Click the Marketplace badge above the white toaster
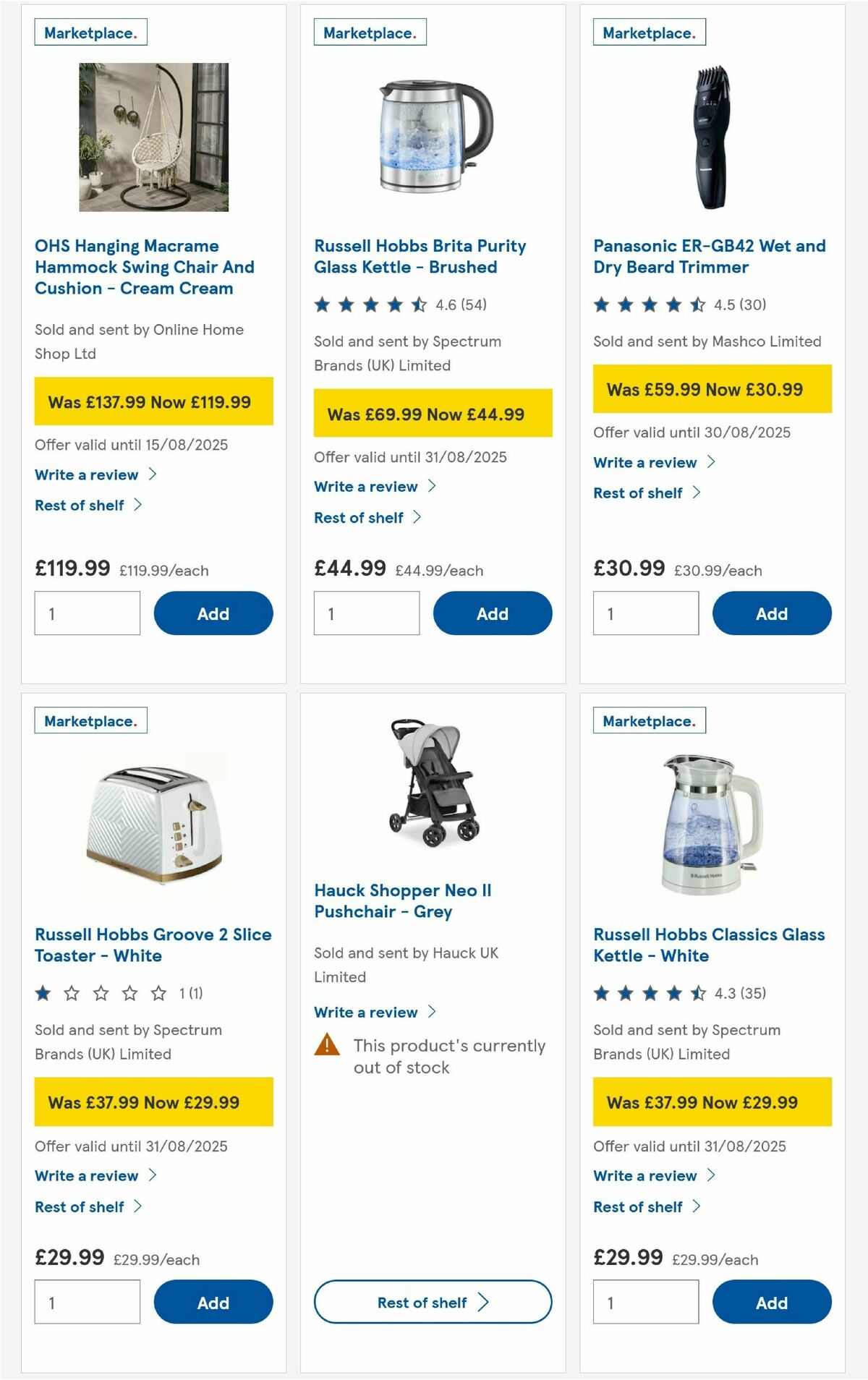868x1380 pixels. (90, 720)
